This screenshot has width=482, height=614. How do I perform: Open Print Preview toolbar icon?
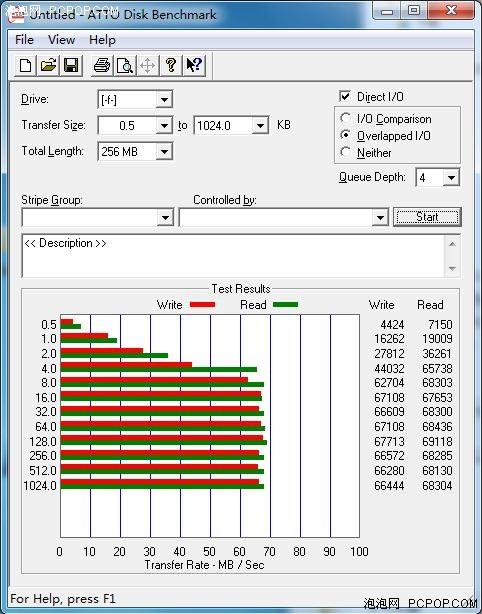tap(125, 65)
